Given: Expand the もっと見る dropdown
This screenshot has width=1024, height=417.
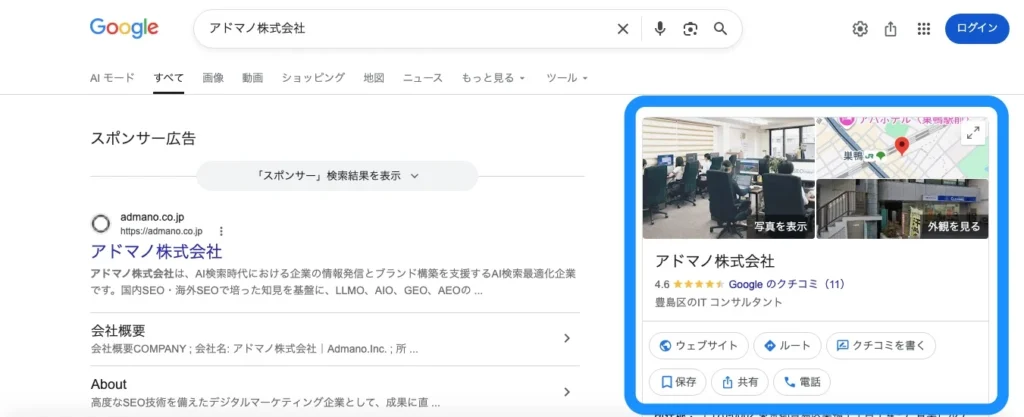Looking at the screenshot, I should (493, 78).
